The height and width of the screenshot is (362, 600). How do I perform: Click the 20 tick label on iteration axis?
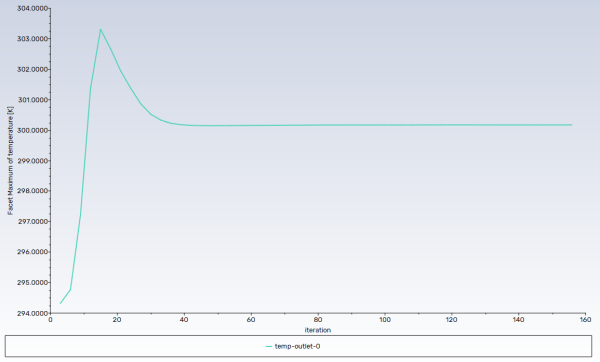coord(117,320)
